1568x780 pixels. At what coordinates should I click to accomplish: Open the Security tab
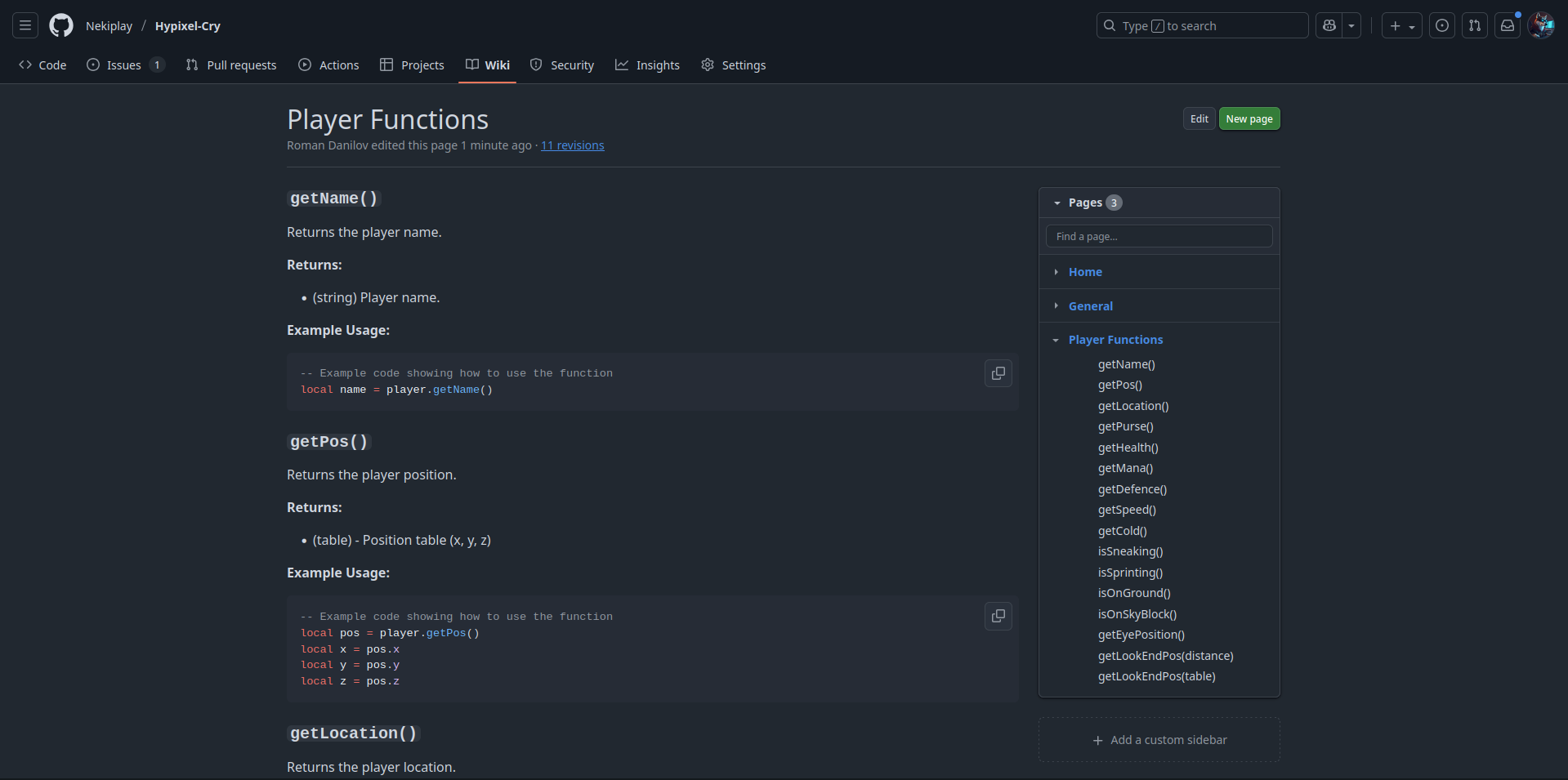[562, 65]
